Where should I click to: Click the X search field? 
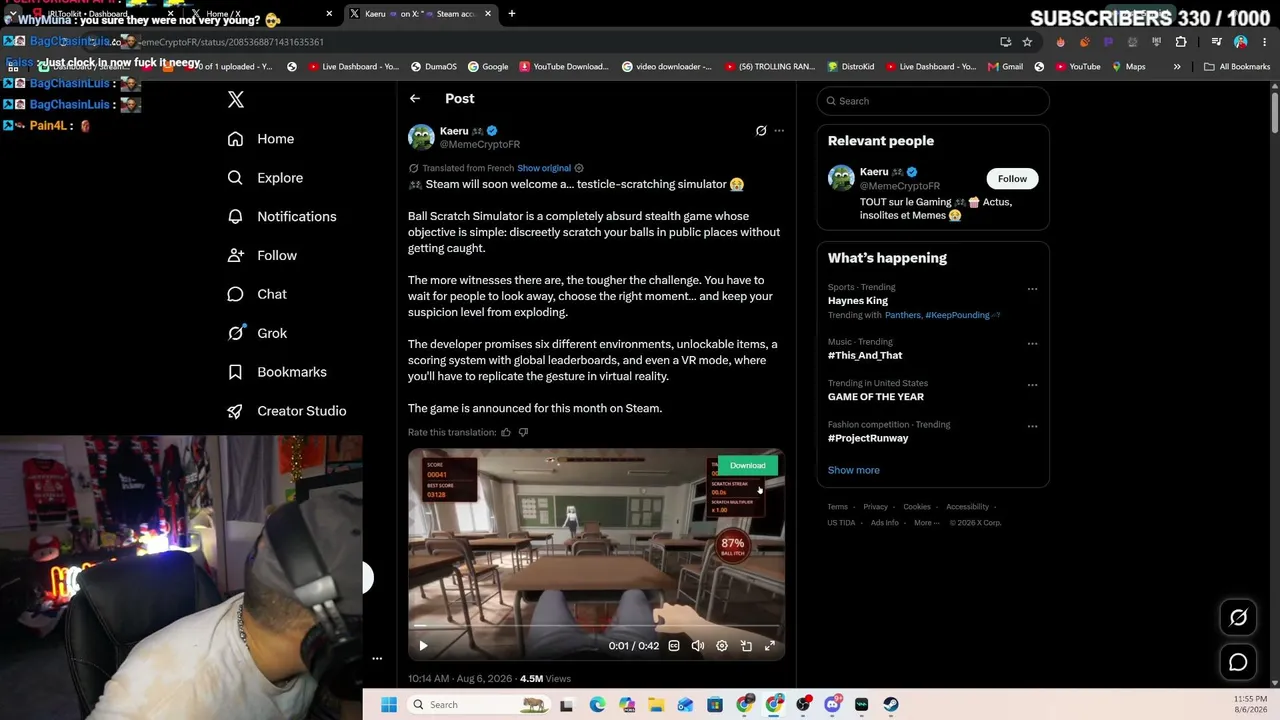[x=933, y=101]
